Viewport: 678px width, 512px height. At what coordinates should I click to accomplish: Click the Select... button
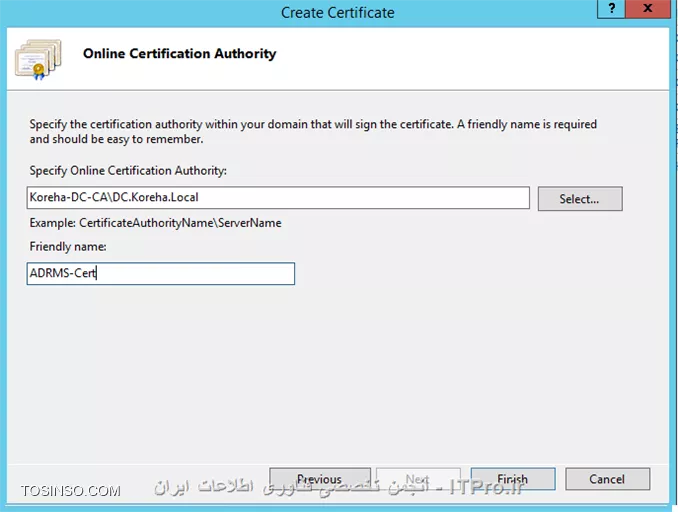tap(580, 199)
